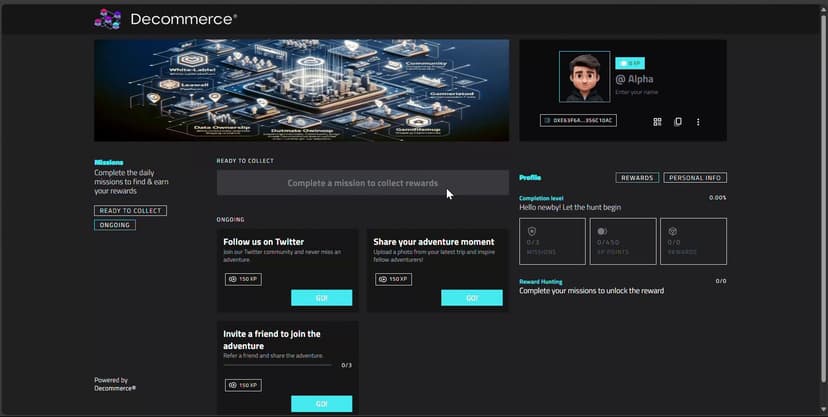This screenshot has height=417, width=828.
Task: Open the QR code icon
Action: tap(658, 122)
